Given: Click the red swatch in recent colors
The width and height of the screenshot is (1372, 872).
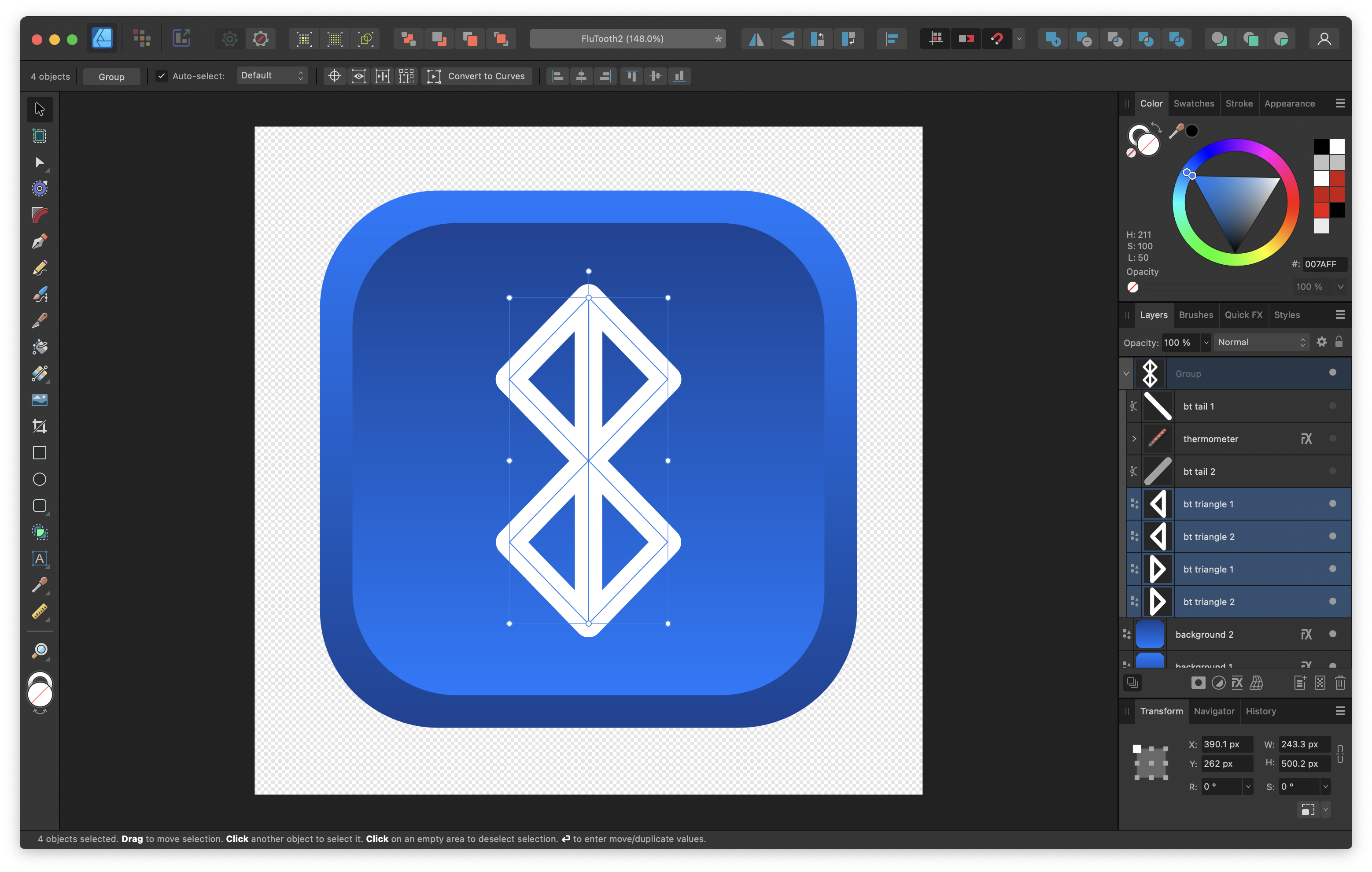Looking at the screenshot, I should 1321,210.
